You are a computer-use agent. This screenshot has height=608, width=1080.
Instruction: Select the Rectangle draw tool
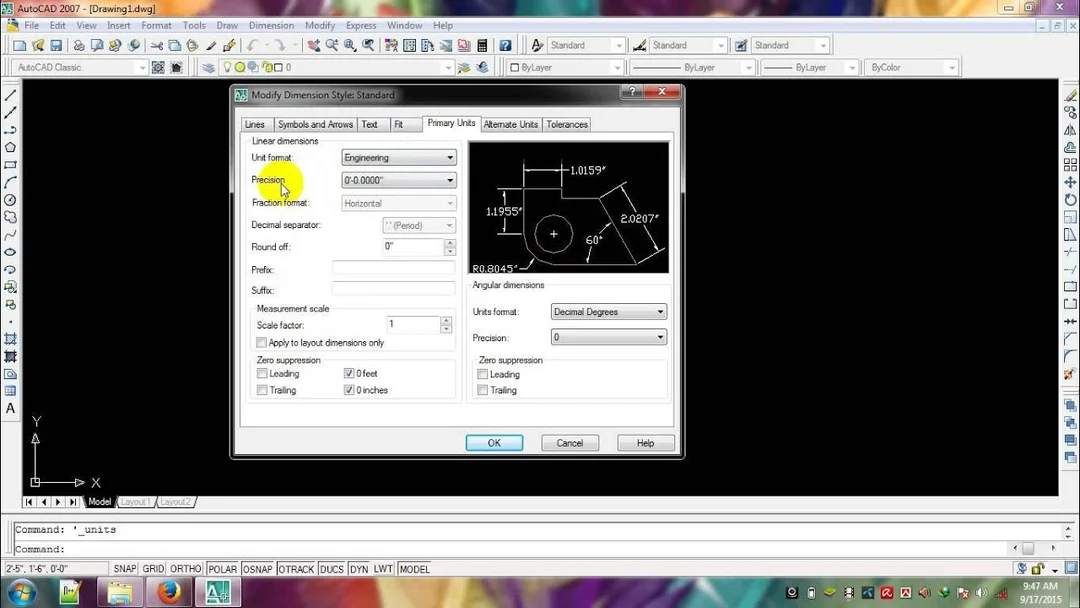10,165
